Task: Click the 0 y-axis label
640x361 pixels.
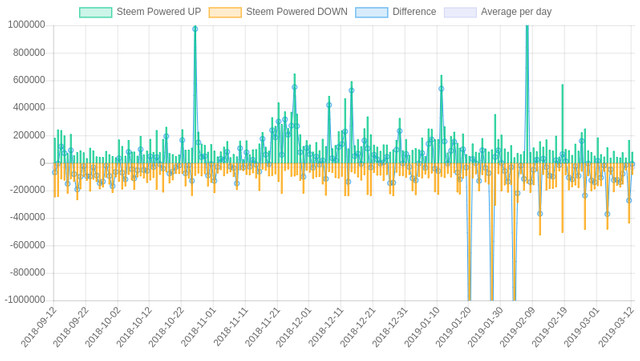Action: [42, 163]
